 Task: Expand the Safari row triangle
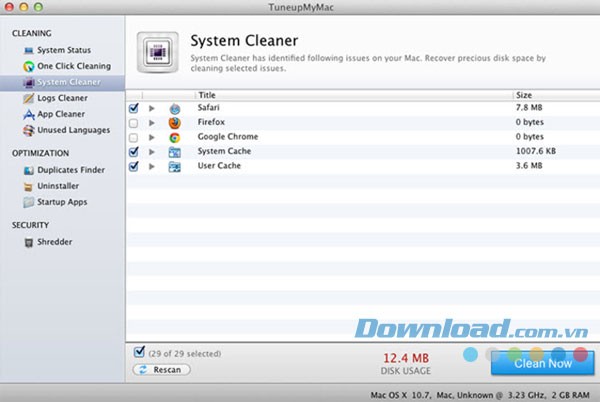152,109
